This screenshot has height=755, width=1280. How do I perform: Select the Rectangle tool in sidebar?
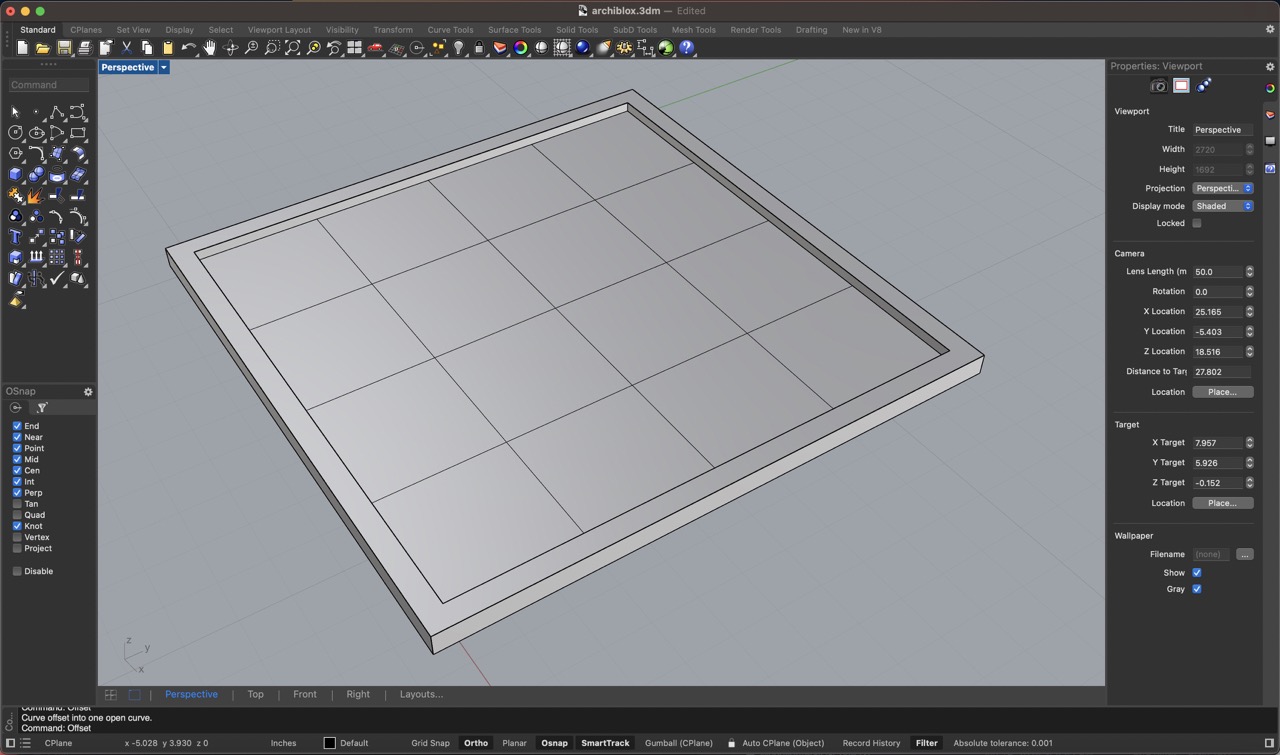[x=78, y=133]
